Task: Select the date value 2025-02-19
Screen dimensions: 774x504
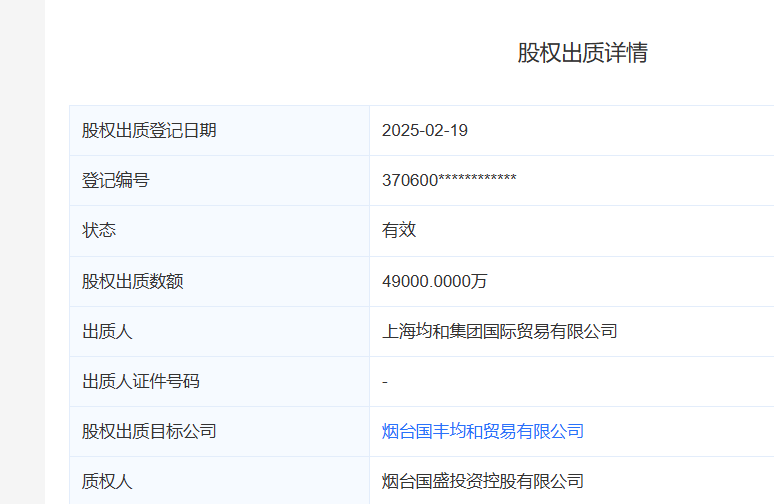Action: [425, 130]
